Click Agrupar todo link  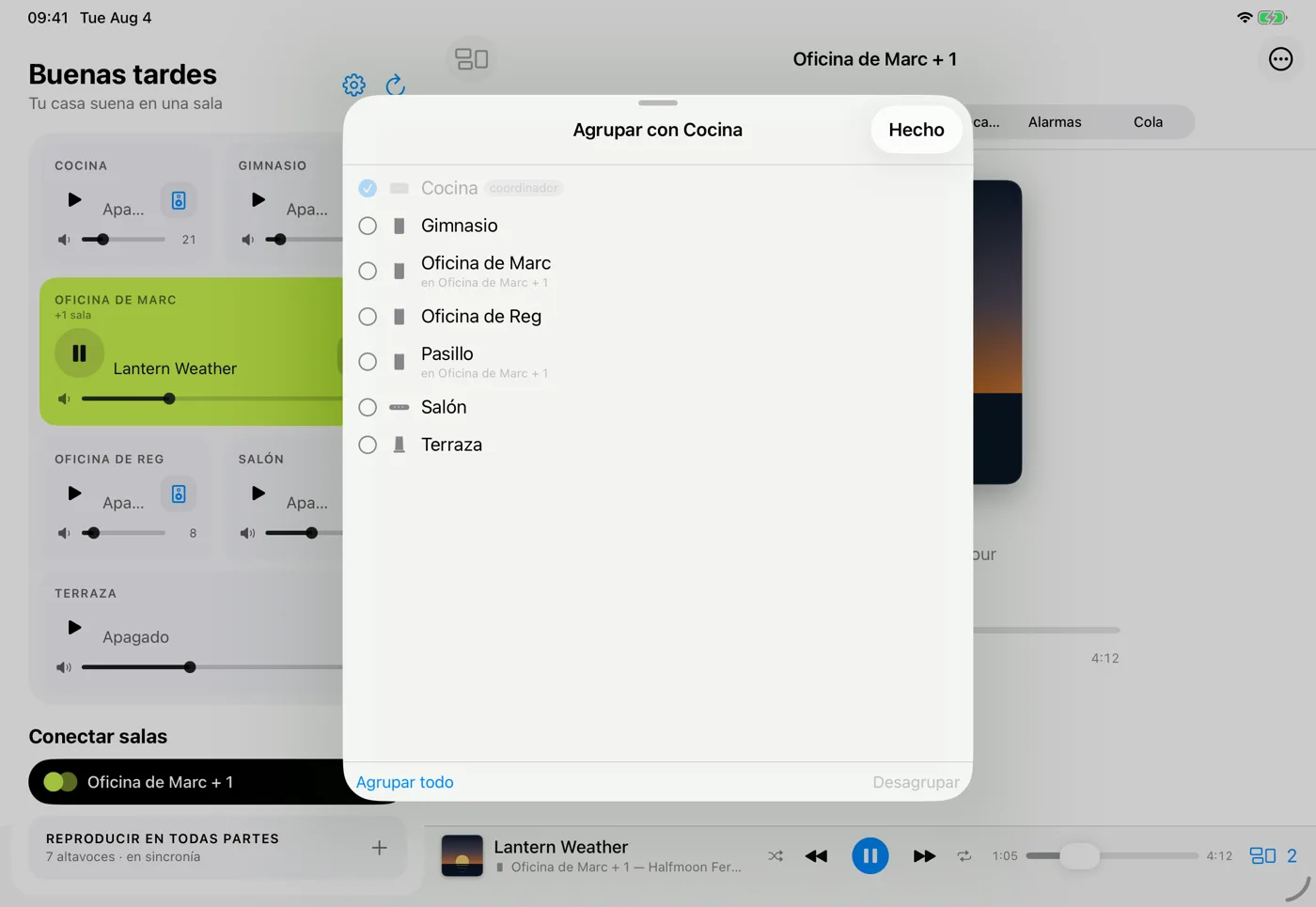(x=404, y=782)
